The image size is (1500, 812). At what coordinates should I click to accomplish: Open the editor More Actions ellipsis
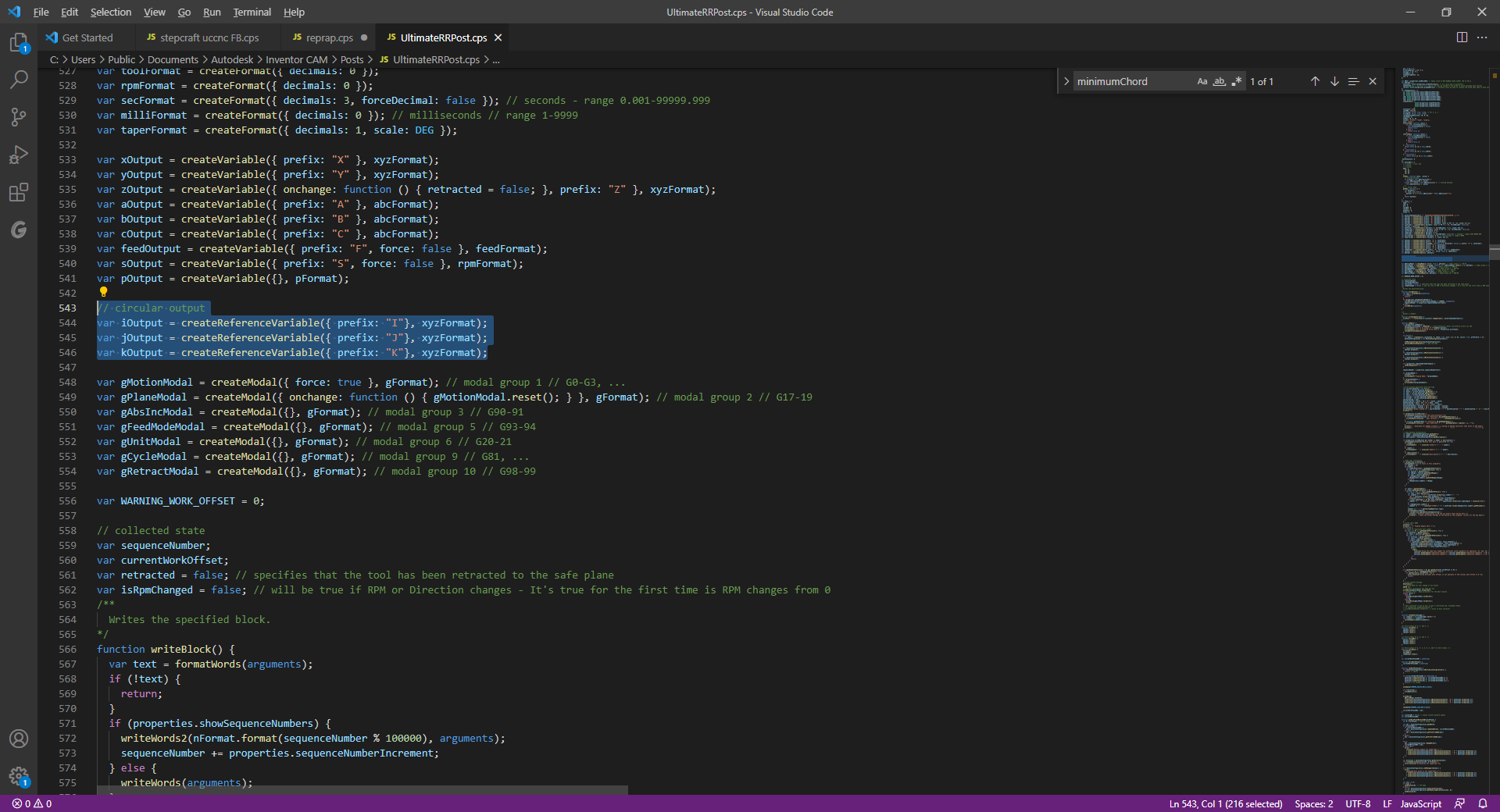pyautogui.click(x=1482, y=37)
